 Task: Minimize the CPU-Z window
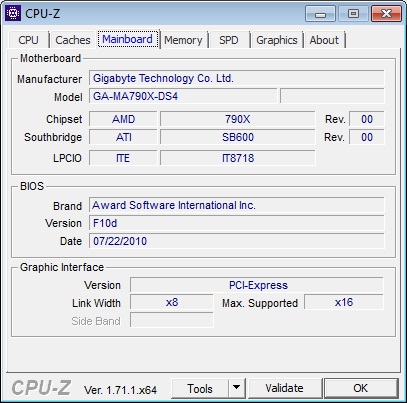(320, 13)
